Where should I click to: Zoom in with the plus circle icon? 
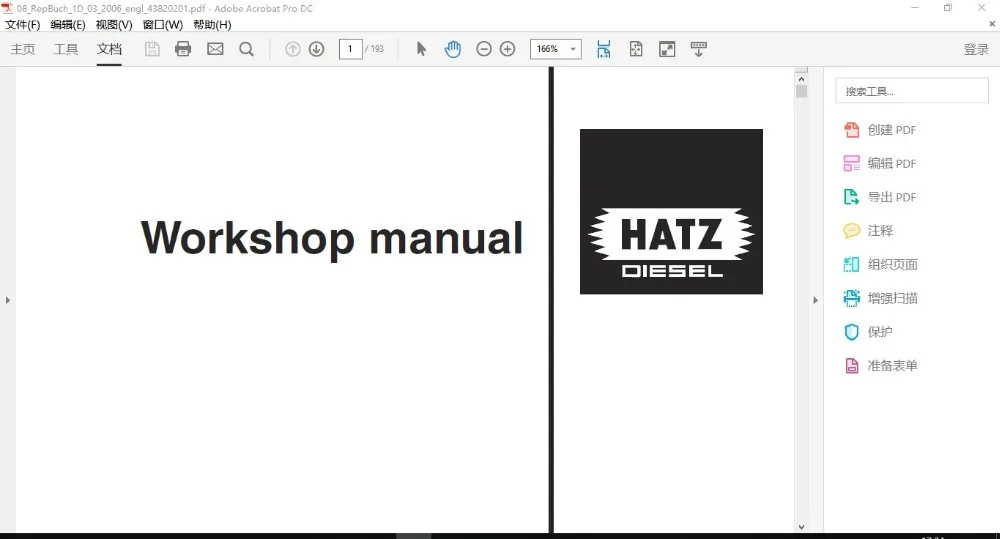coord(508,49)
